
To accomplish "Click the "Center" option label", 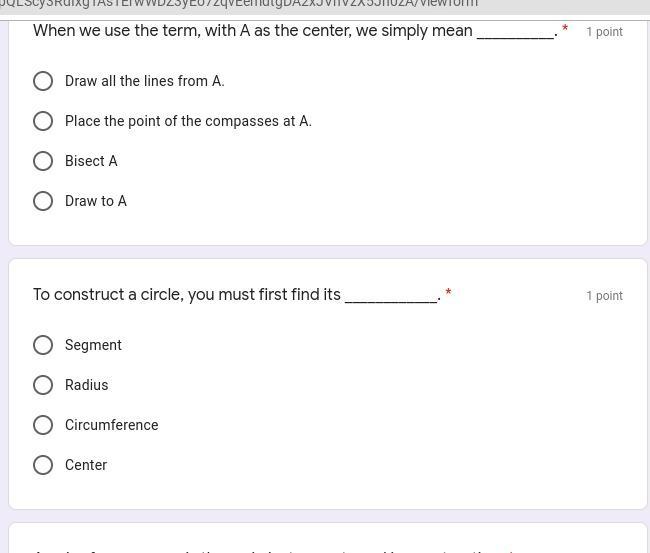I will coord(86,465).
